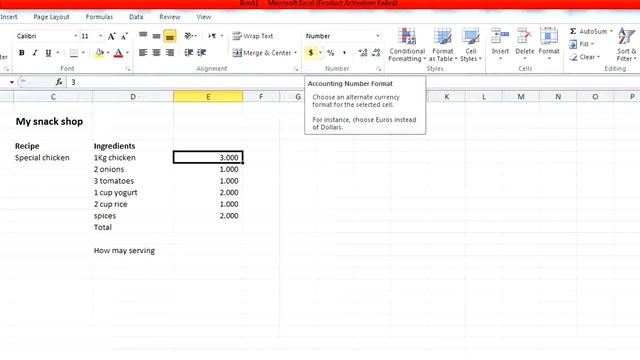The height and width of the screenshot is (360, 640).
Task: Open the Number format dropdown
Action: (377, 36)
